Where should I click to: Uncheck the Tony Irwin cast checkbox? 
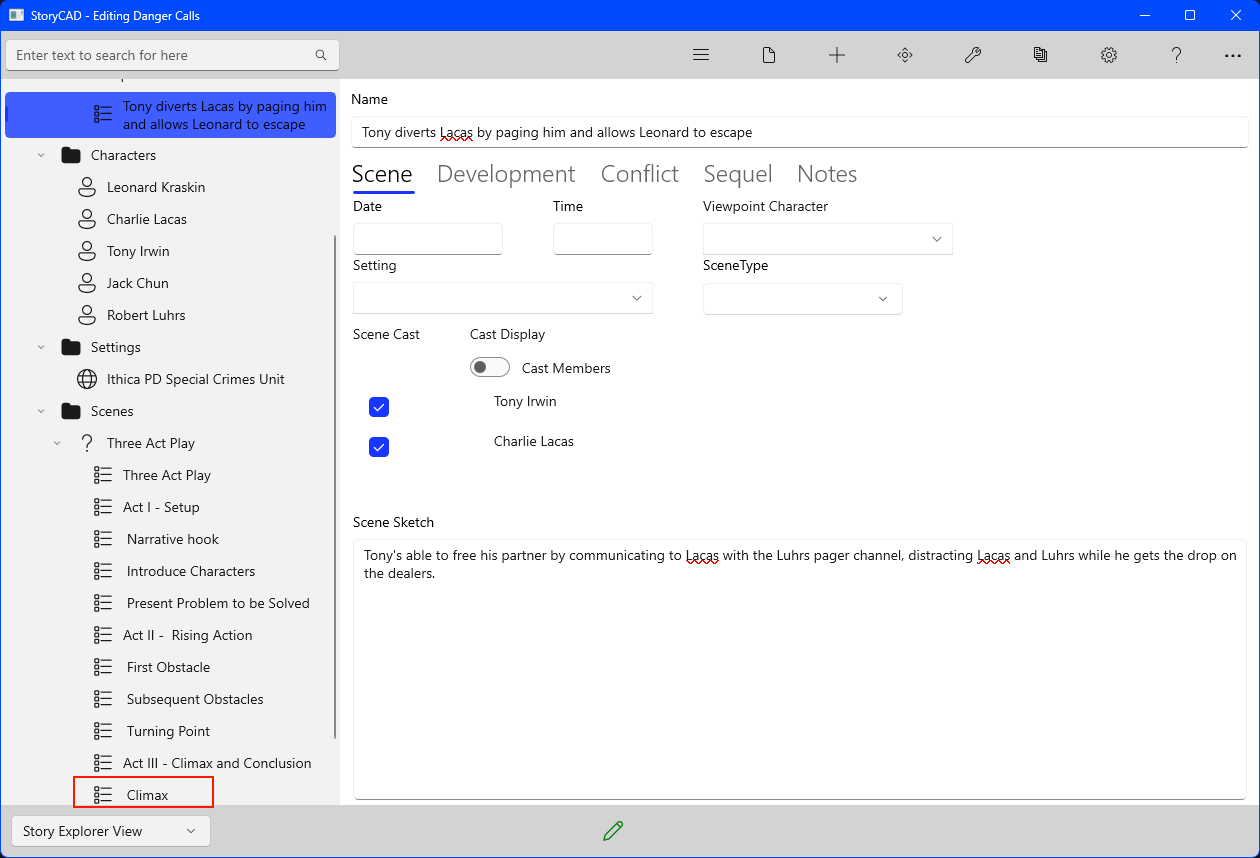coord(379,407)
